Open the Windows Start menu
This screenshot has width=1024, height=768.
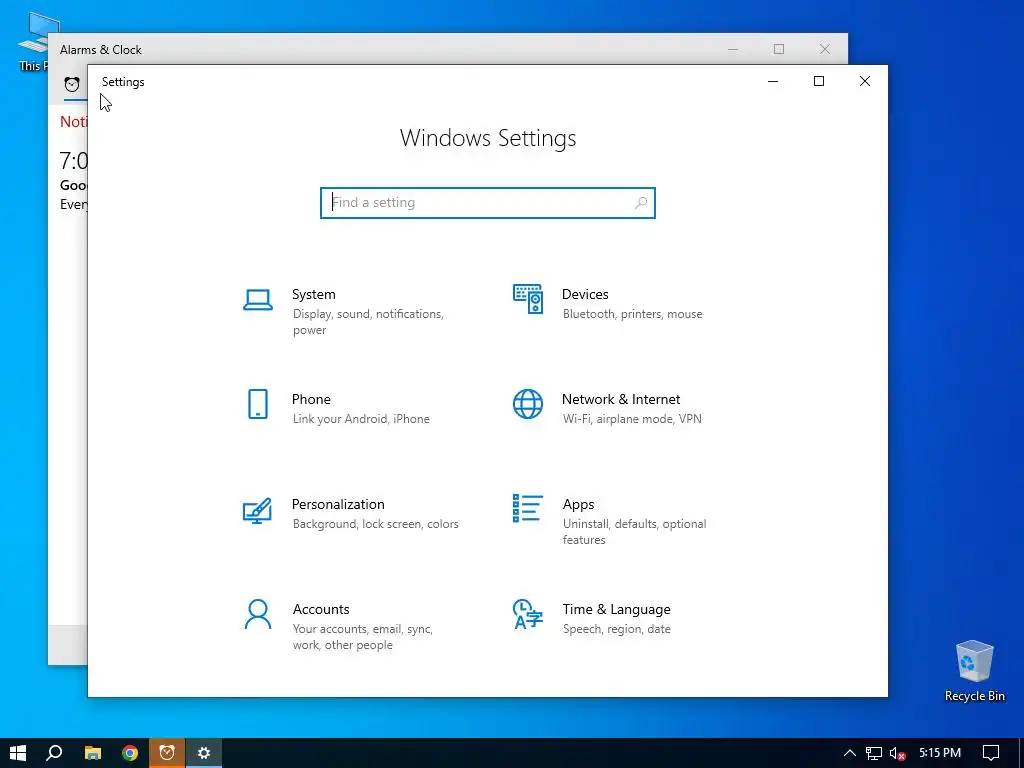[18, 753]
